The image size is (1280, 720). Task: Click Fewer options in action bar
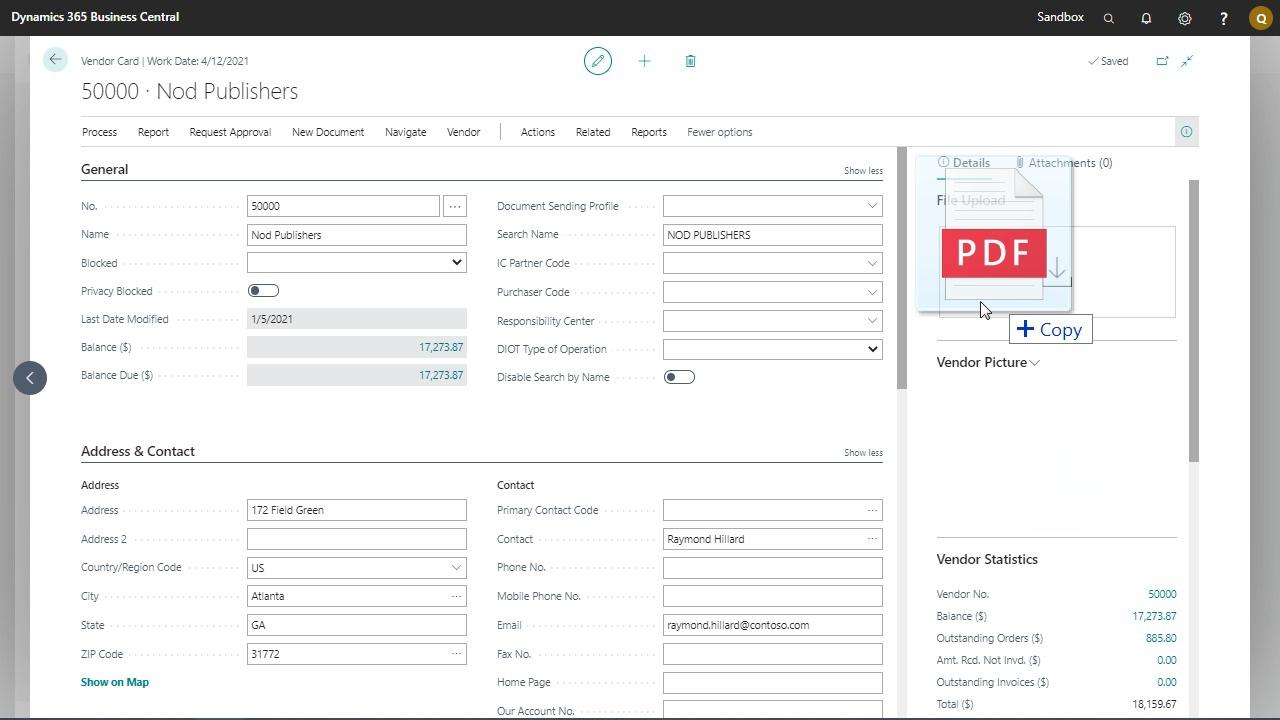(x=719, y=132)
